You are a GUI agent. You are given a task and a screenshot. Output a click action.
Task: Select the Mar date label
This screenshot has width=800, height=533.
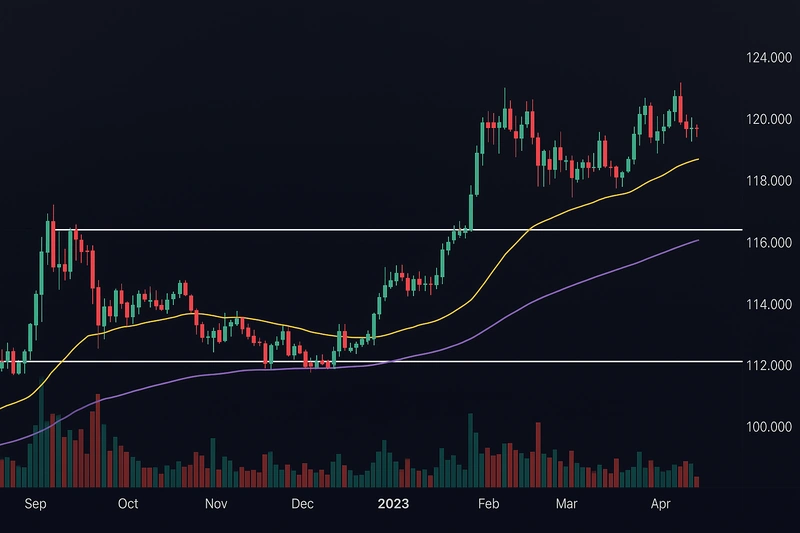coord(568,505)
